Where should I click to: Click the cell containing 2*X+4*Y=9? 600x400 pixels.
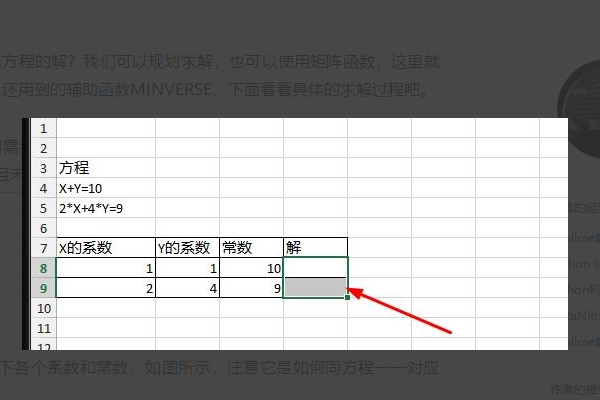[x=106, y=208]
